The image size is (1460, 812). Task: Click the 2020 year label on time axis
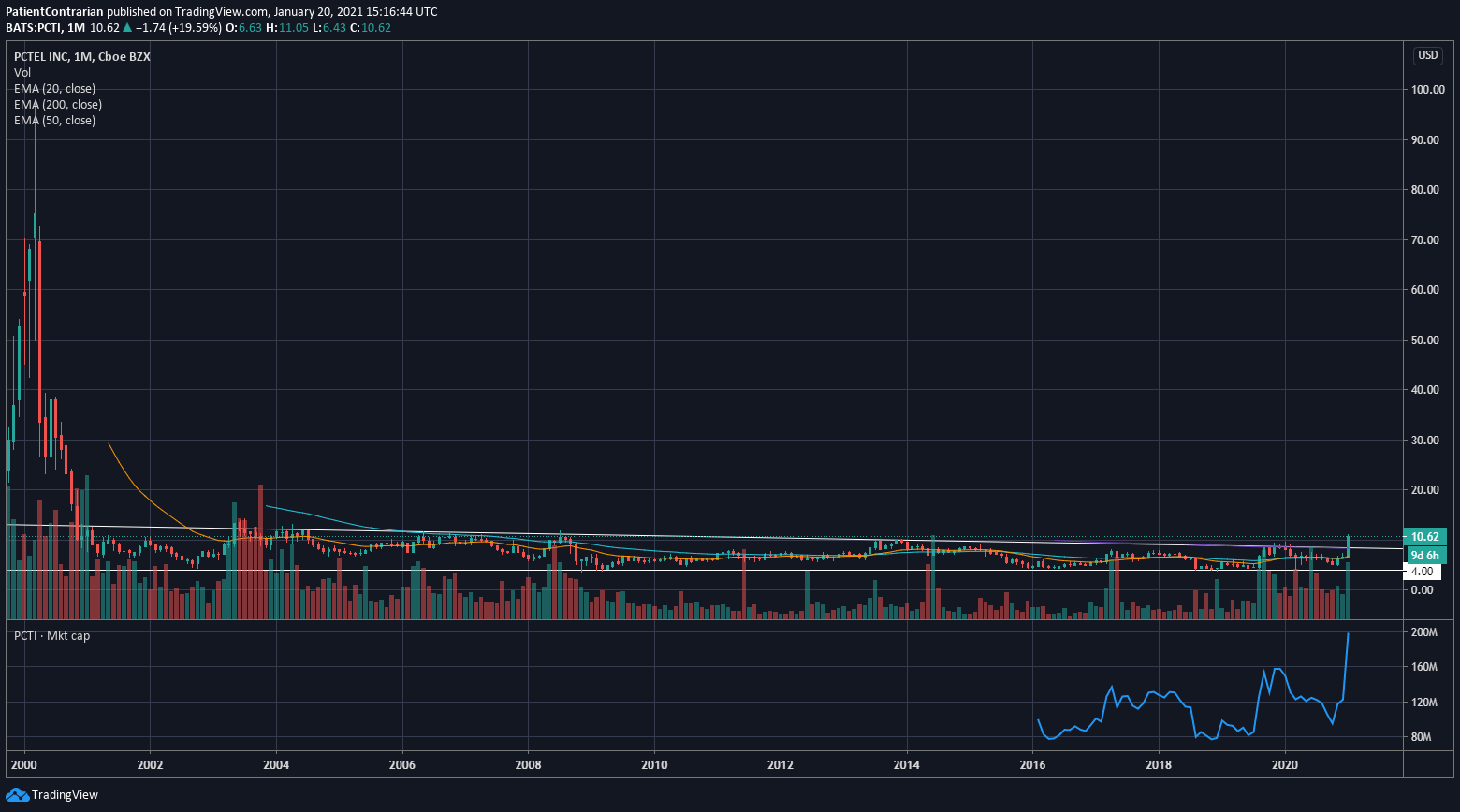[1285, 764]
